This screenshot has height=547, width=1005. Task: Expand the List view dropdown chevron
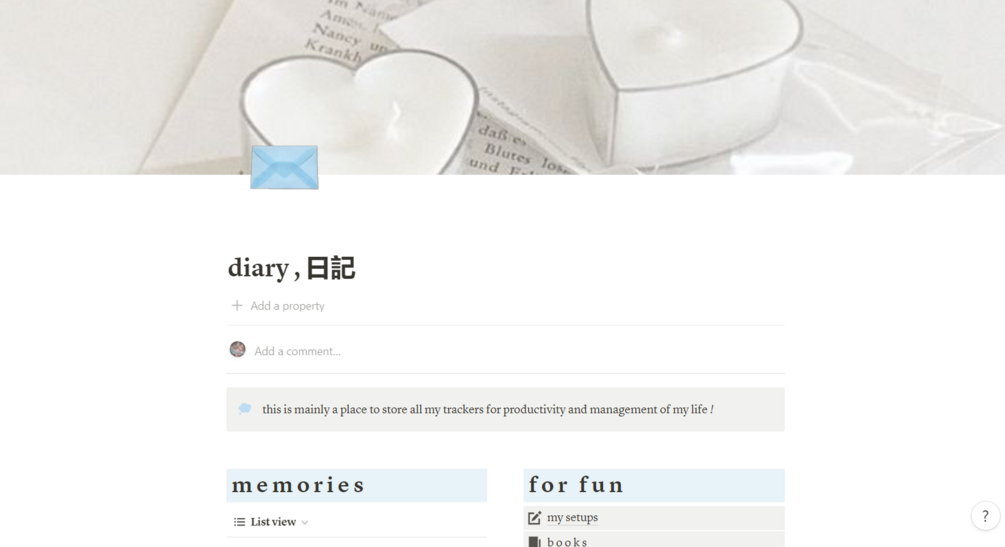coord(305,523)
